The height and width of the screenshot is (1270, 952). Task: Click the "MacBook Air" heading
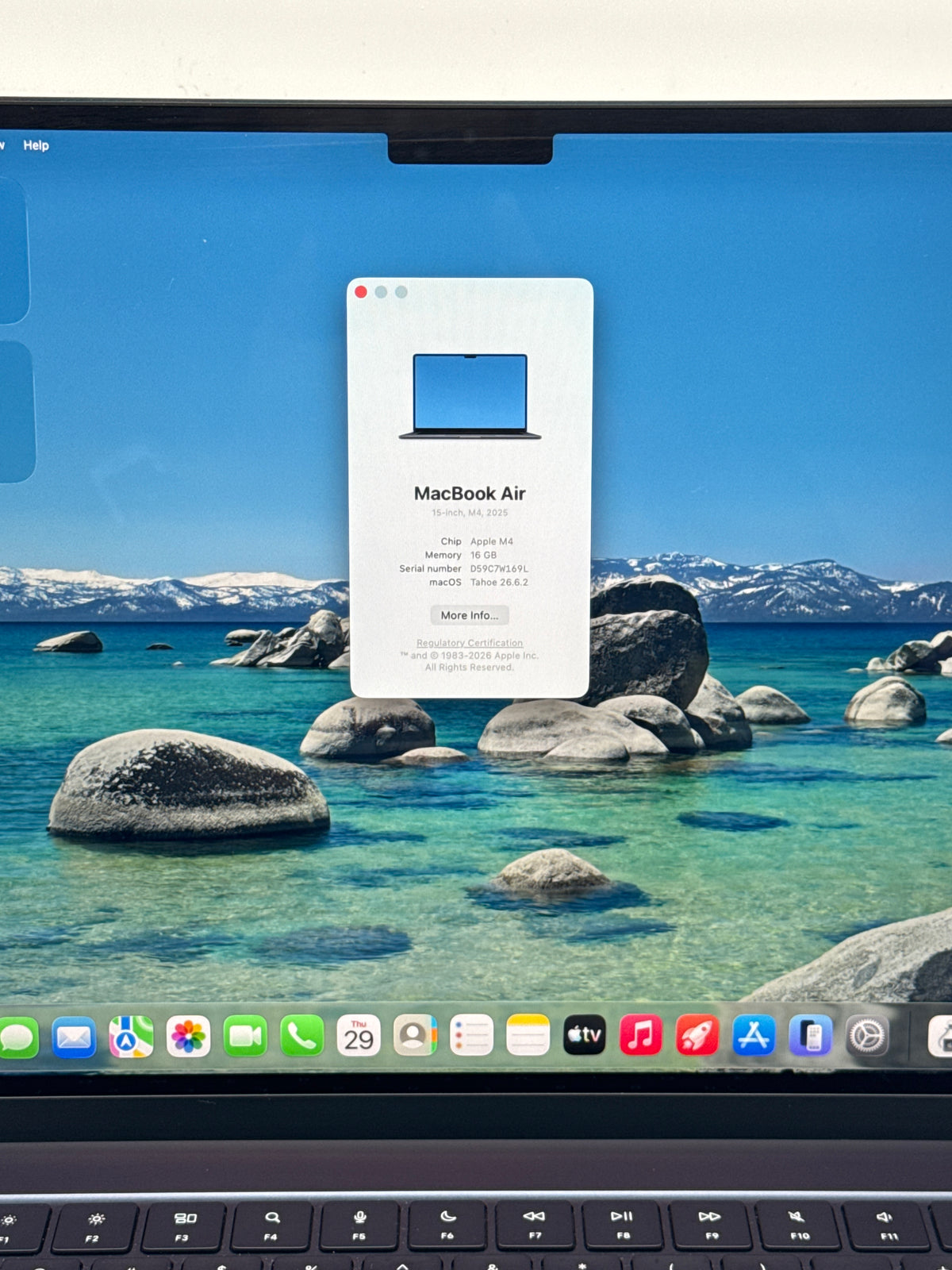coord(470,493)
